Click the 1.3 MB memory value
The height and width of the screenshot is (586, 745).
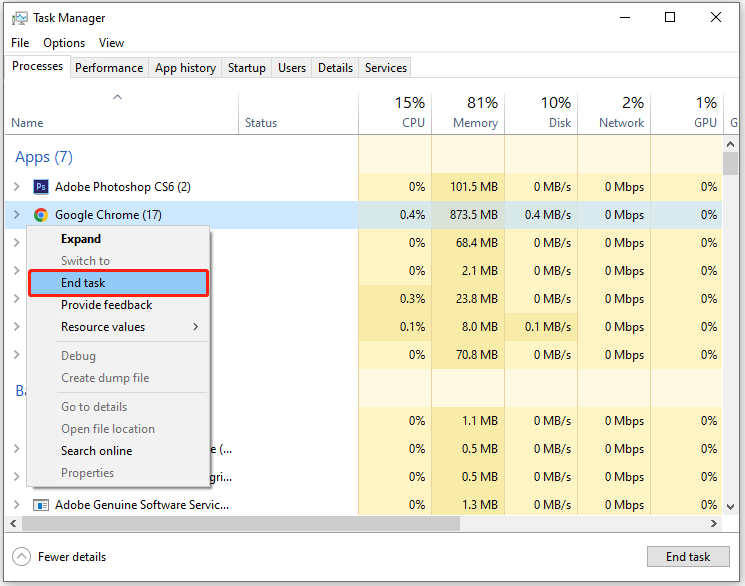(x=479, y=505)
